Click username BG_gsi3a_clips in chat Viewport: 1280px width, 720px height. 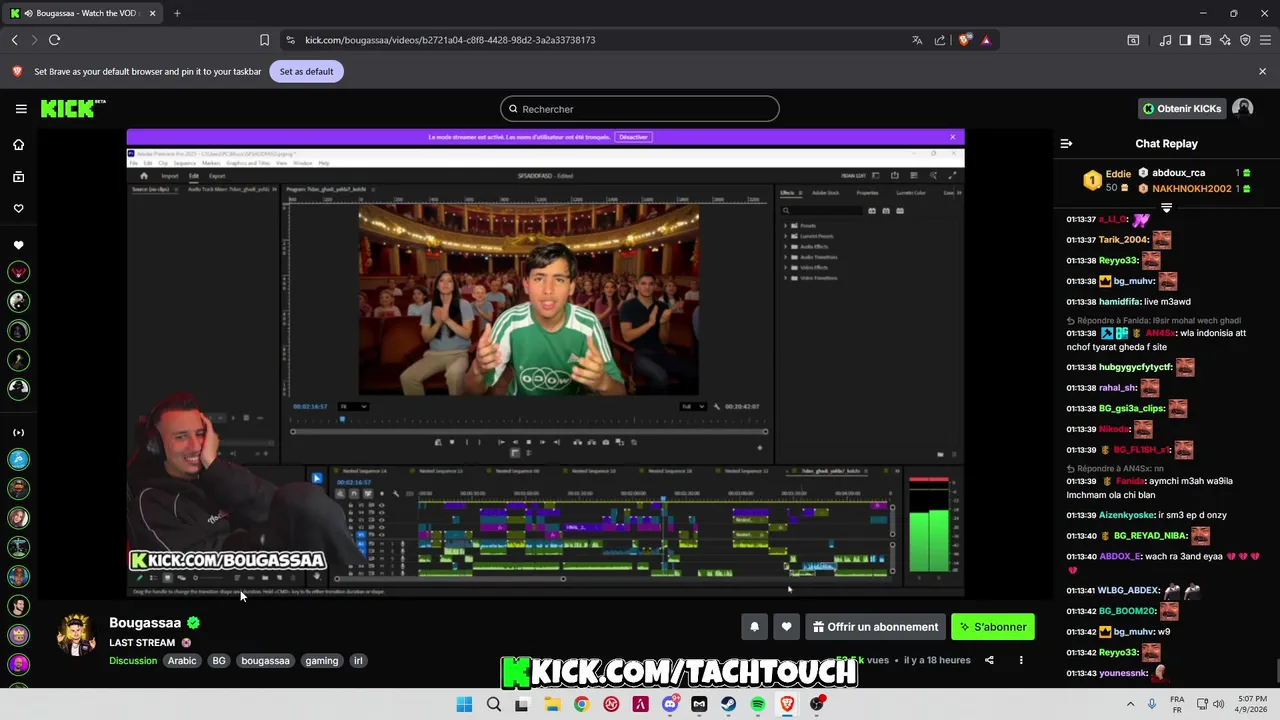point(1131,409)
